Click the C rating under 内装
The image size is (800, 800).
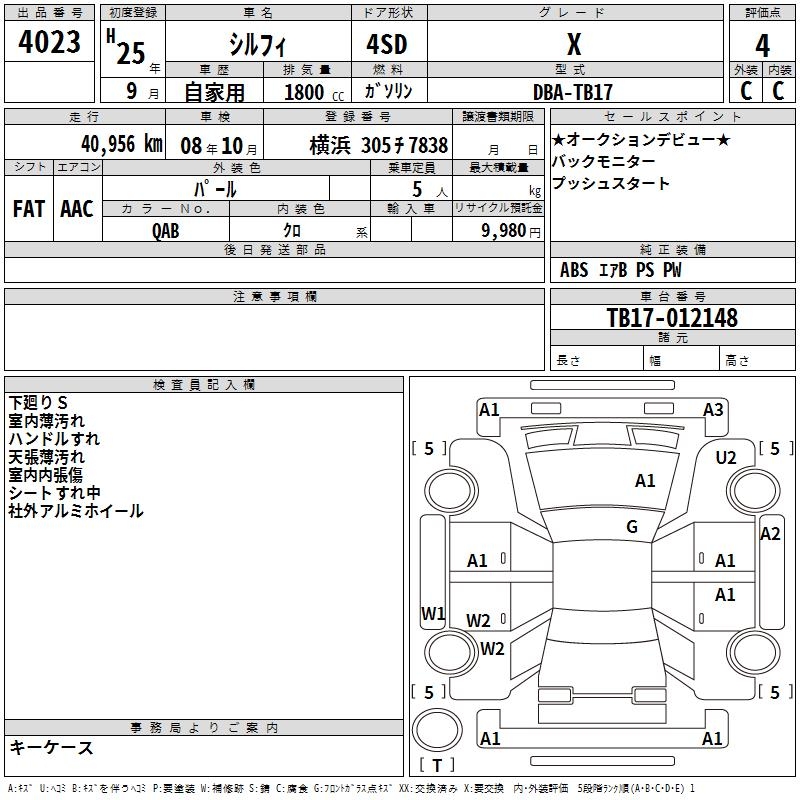pyautogui.click(x=778, y=91)
